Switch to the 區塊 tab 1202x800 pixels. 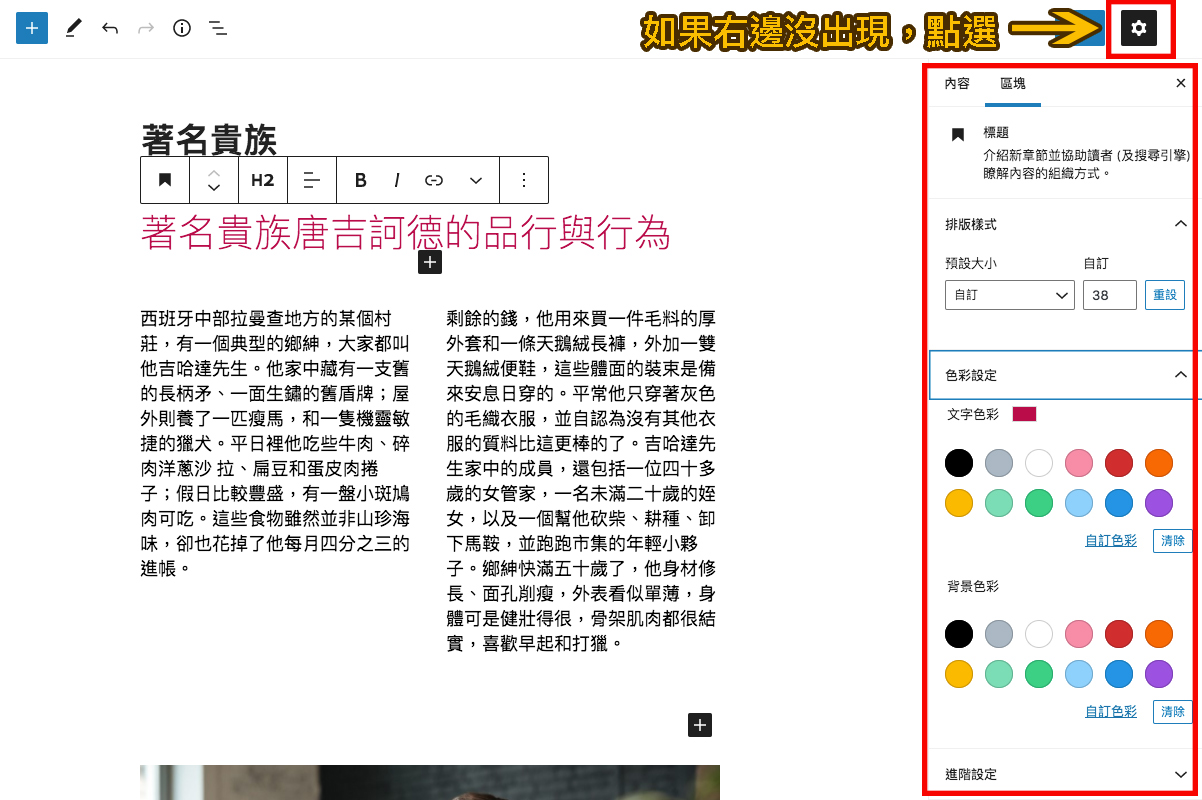[1013, 84]
